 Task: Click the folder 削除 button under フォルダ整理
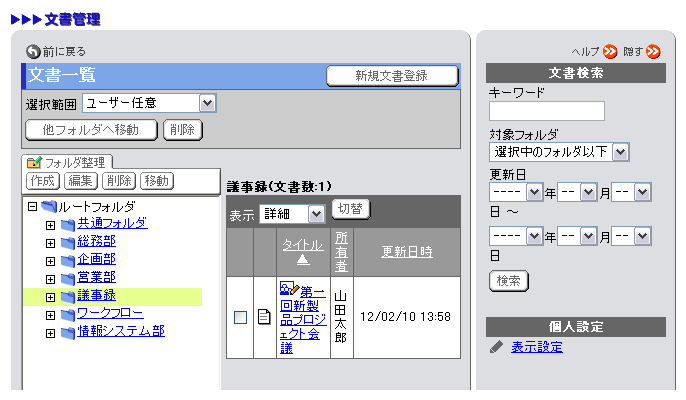pyautogui.click(x=119, y=181)
